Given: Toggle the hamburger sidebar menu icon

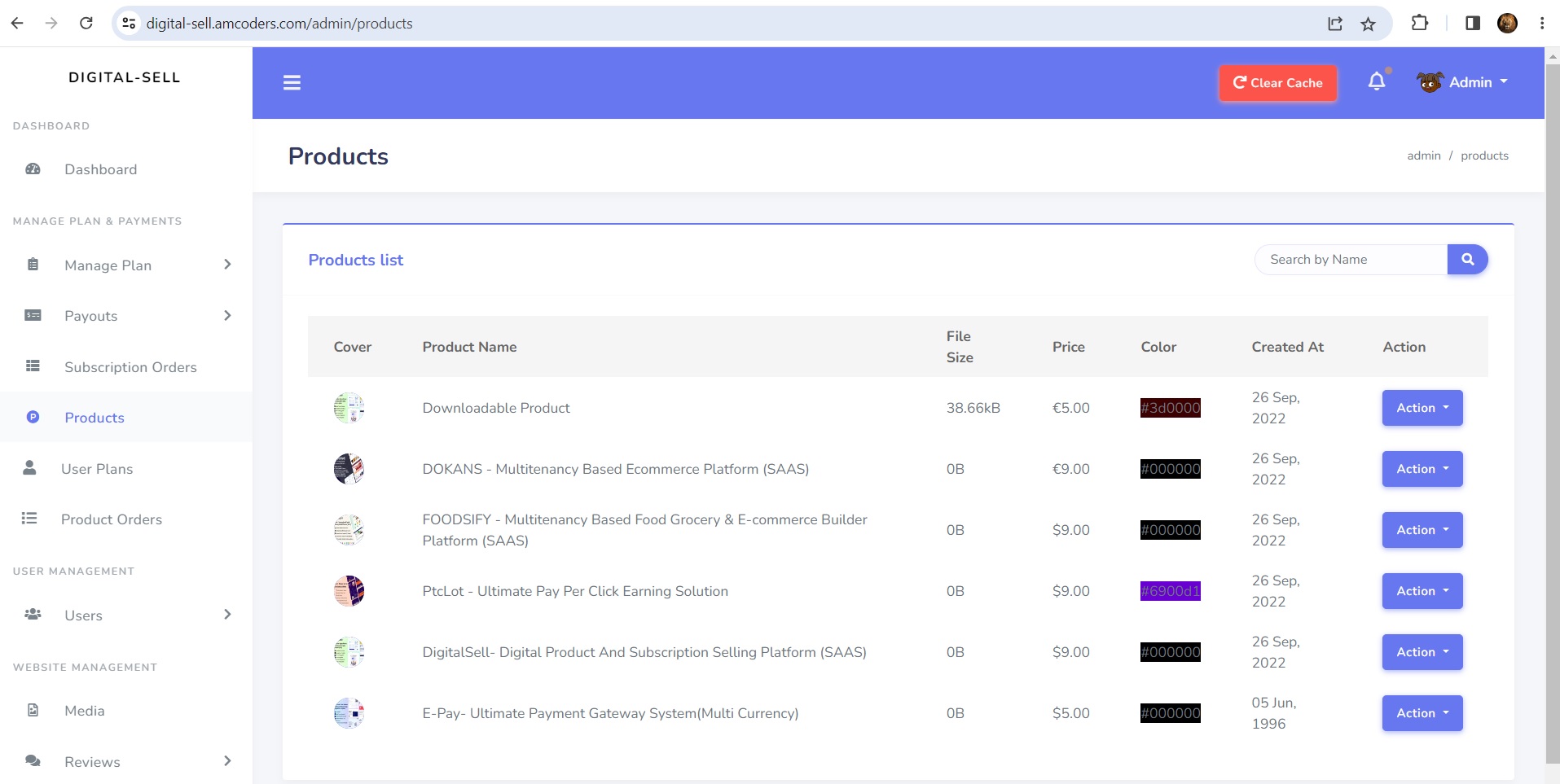Looking at the screenshot, I should tap(292, 83).
